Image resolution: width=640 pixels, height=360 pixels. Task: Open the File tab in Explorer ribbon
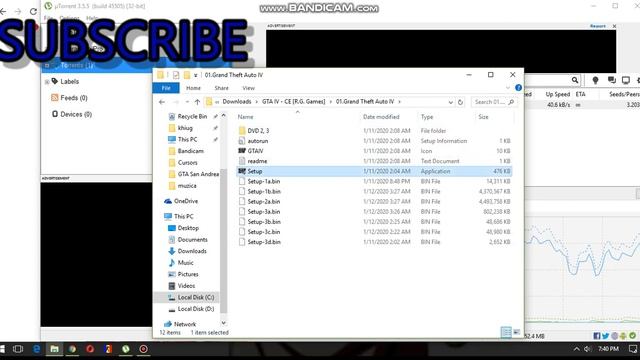[166, 88]
